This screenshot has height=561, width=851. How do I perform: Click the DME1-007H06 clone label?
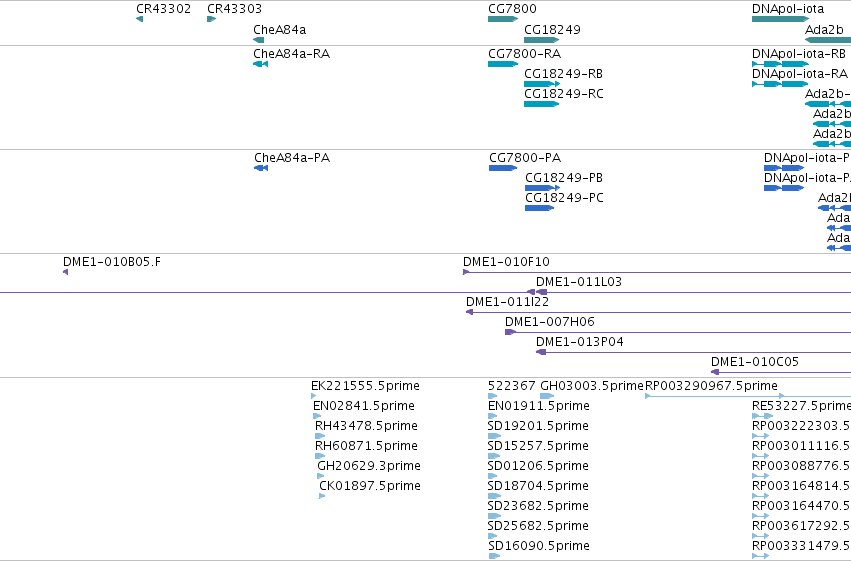click(550, 322)
